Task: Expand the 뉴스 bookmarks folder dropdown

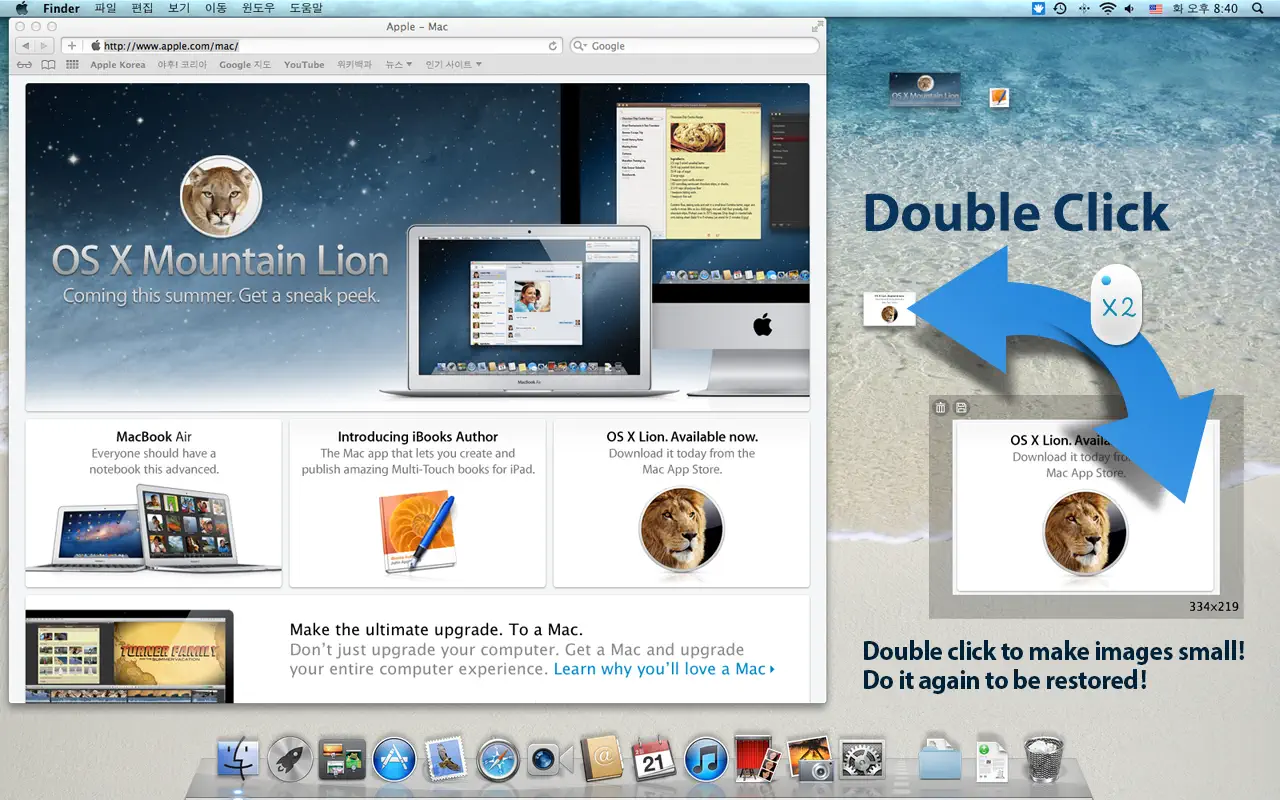Action: point(399,65)
